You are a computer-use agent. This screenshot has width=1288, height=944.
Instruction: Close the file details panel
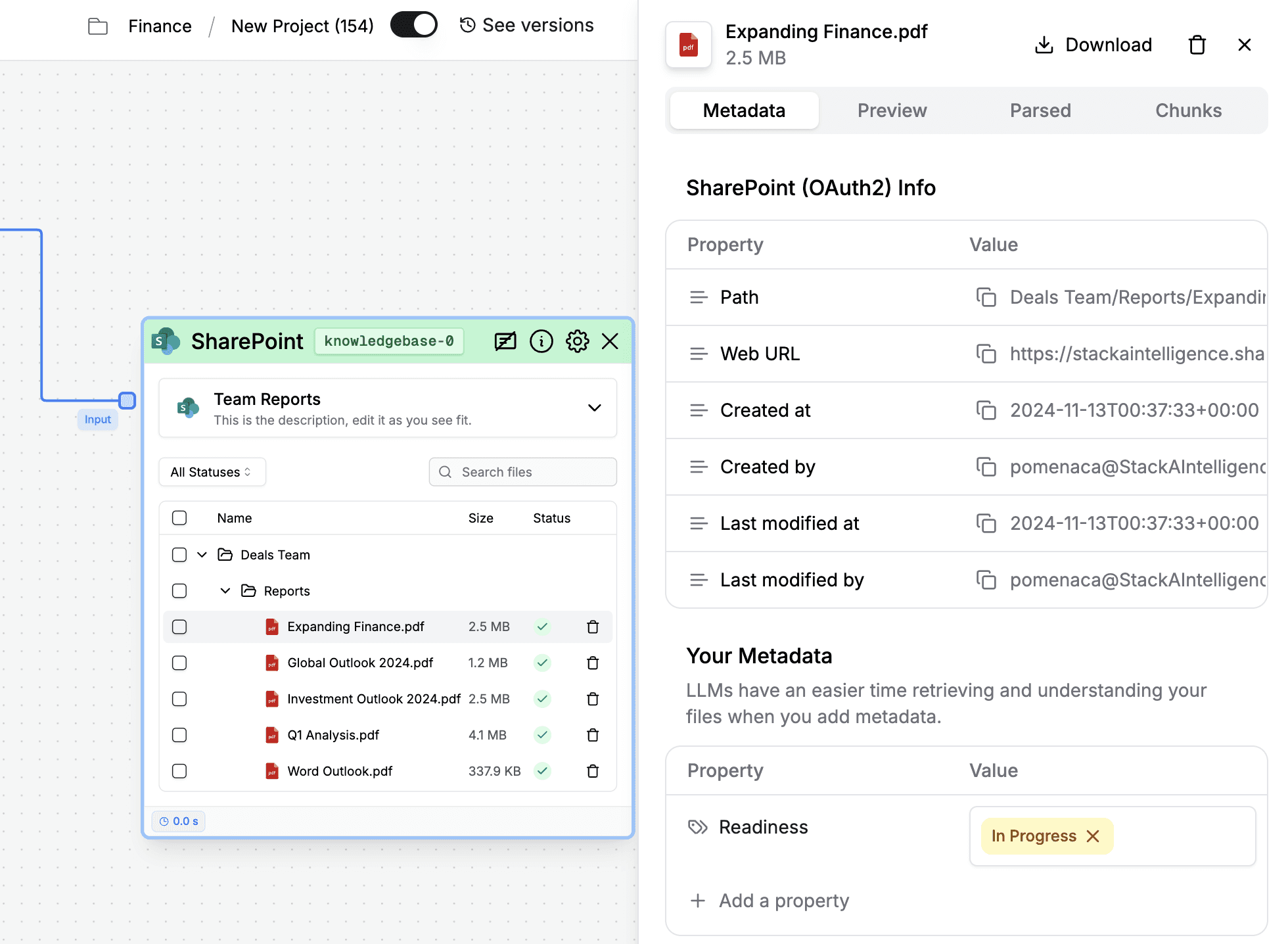click(1245, 45)
